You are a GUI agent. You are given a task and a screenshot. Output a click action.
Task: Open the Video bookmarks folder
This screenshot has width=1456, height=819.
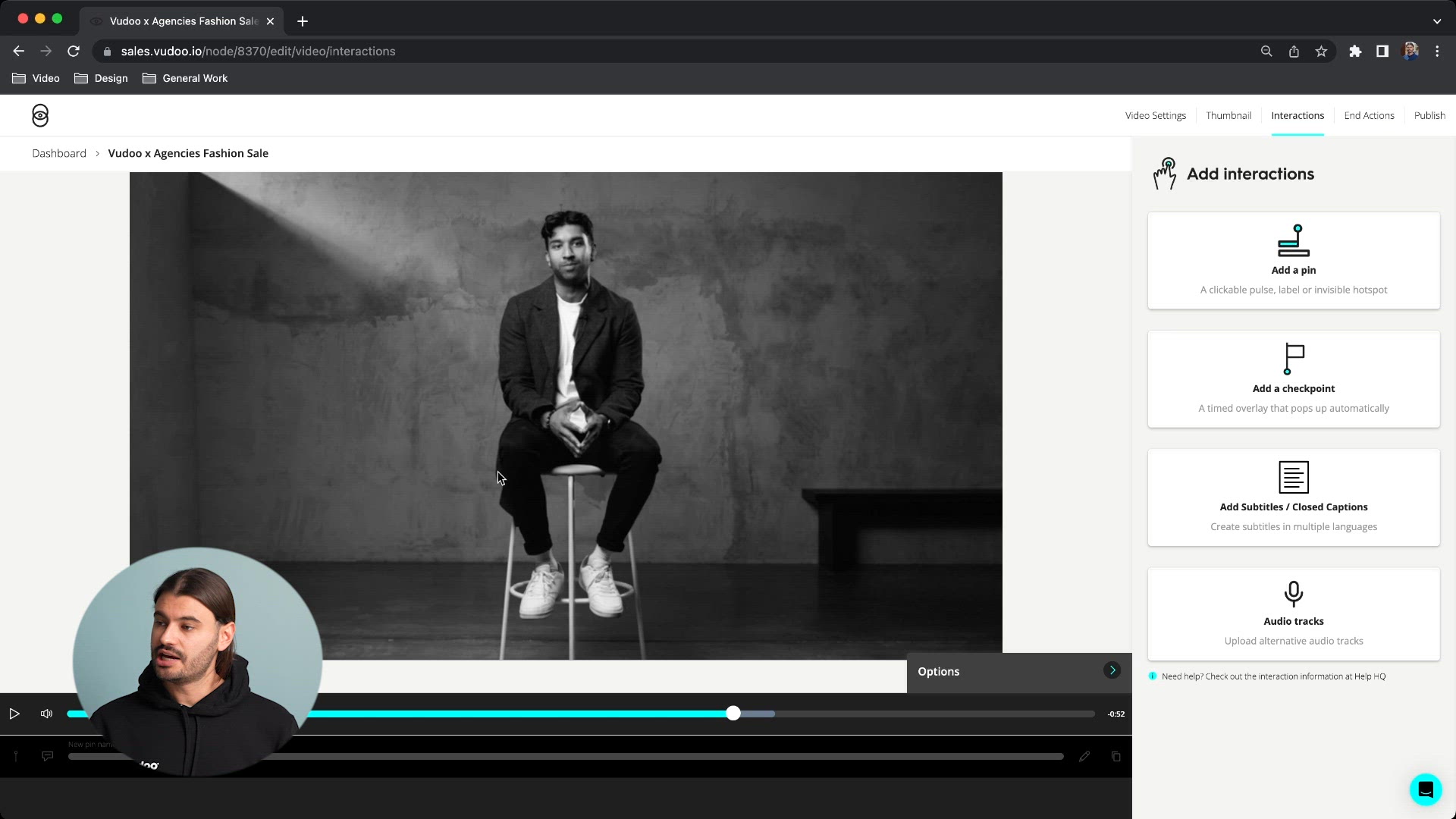36,78
